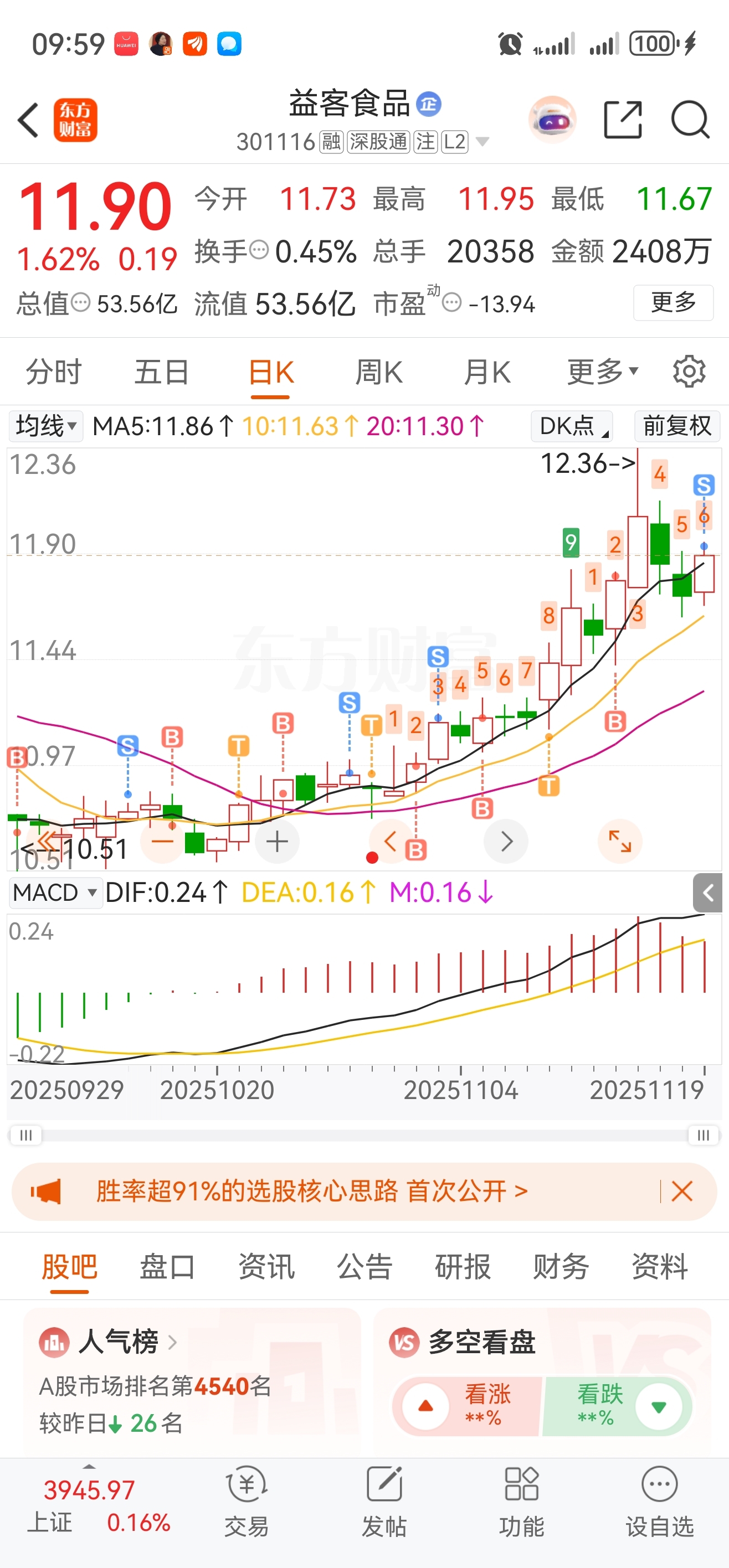Tap the megaphone promo icon
Viewport: 729px width, 1568px height.
47,1191
